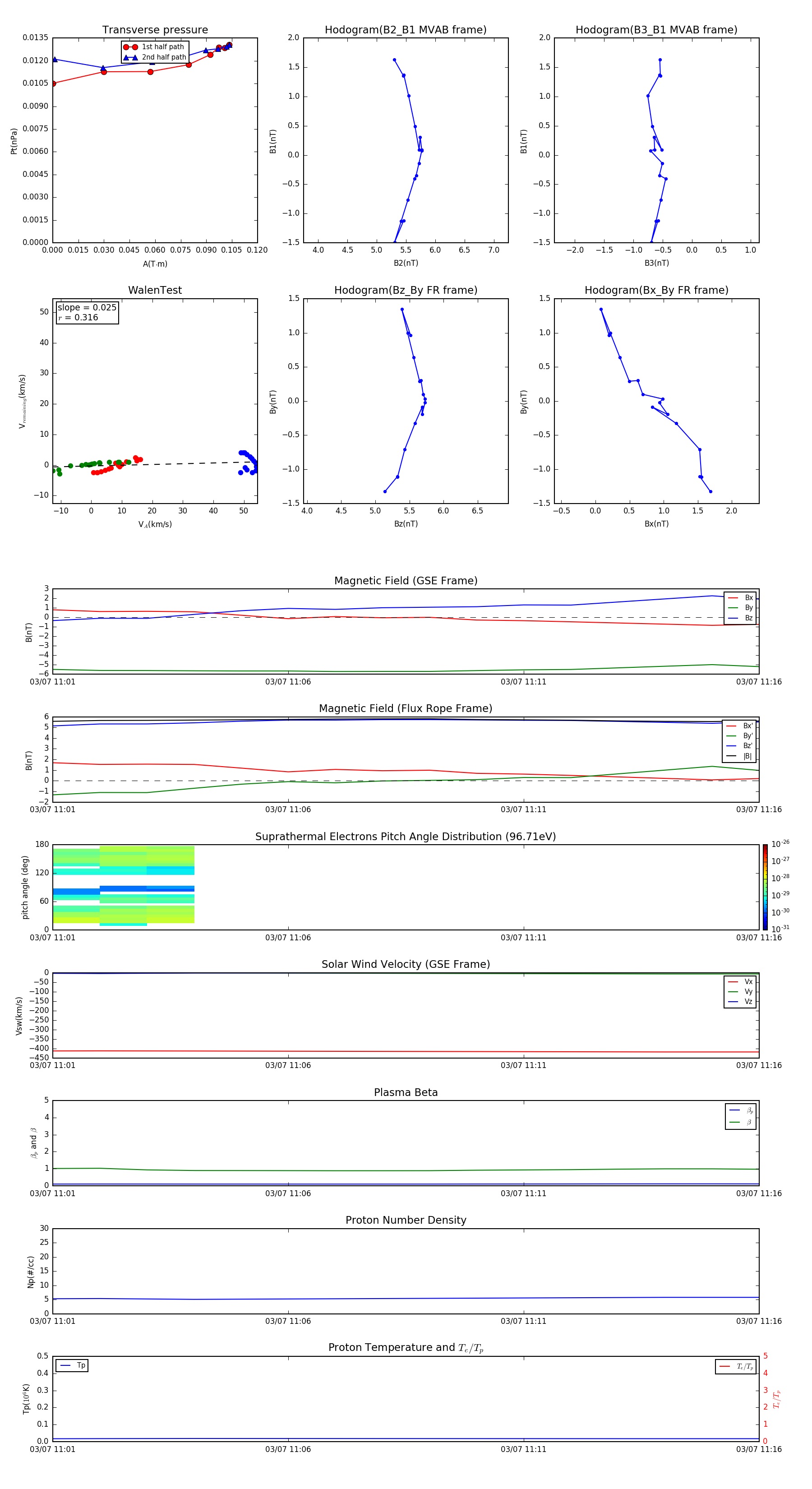The width and height of the screenshot is (812, 1489).
Task: Click the "Bz(nT)" x-axis label
Action: point(406,524)
